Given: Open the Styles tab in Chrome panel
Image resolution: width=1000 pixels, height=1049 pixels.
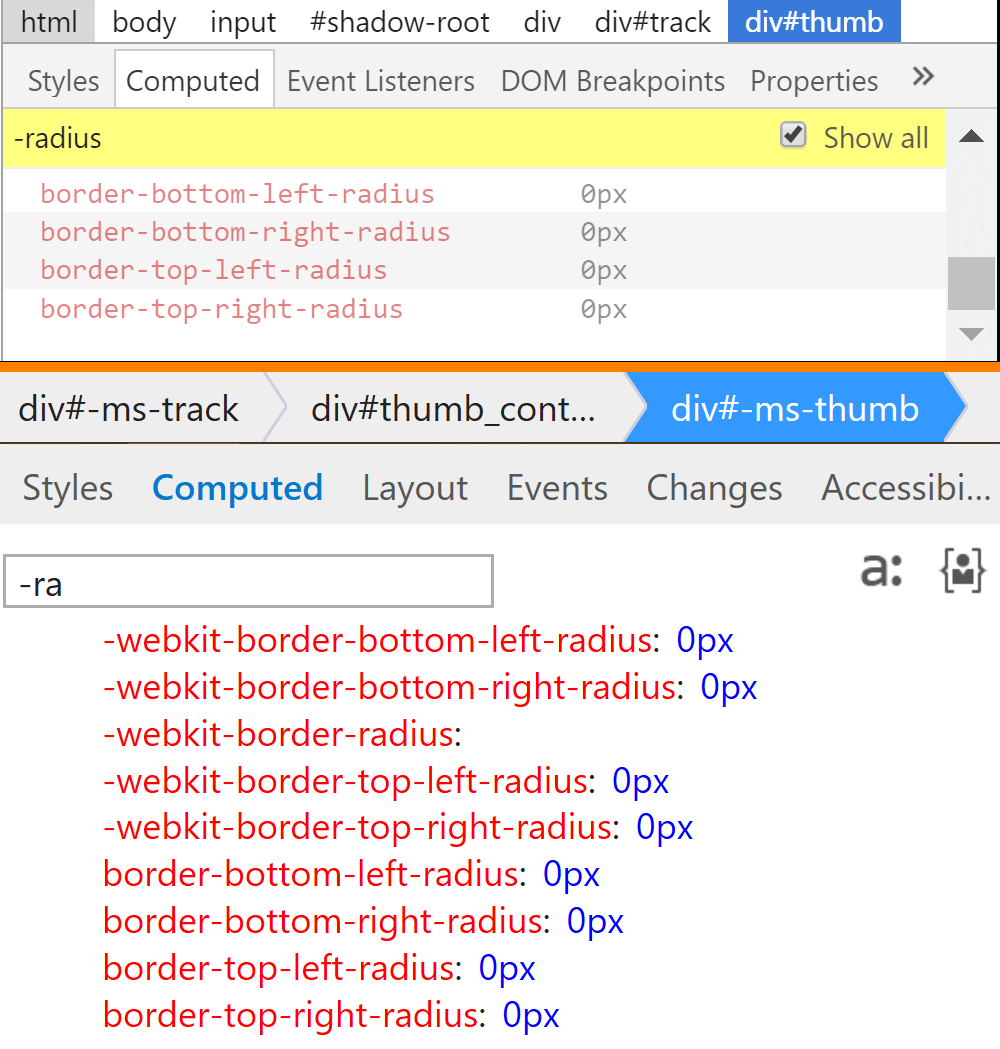Looking at the screenshot, I should click(x=63, y=81).
